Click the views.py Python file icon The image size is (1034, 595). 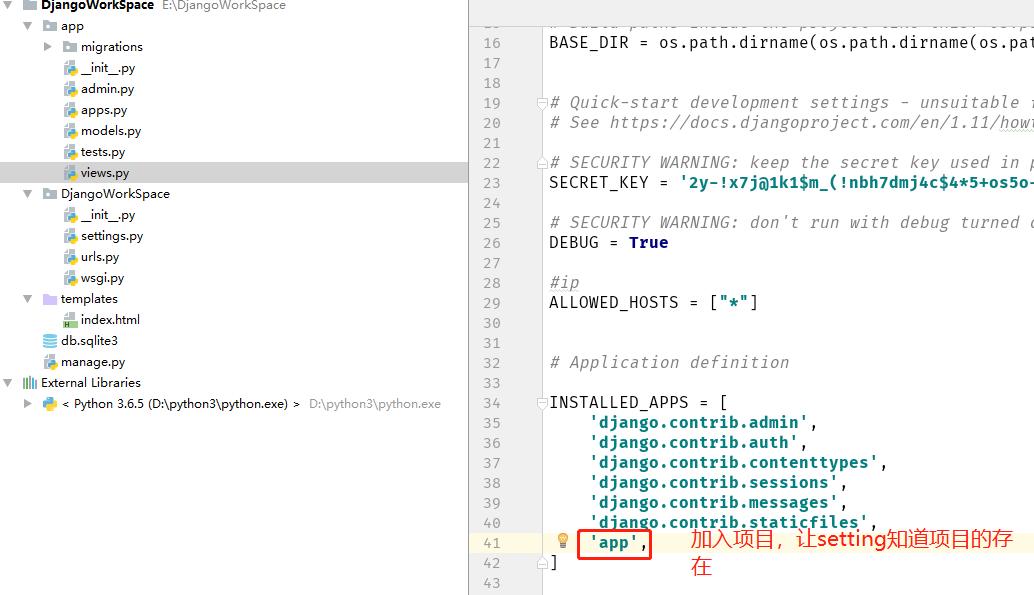click(71, 173)
